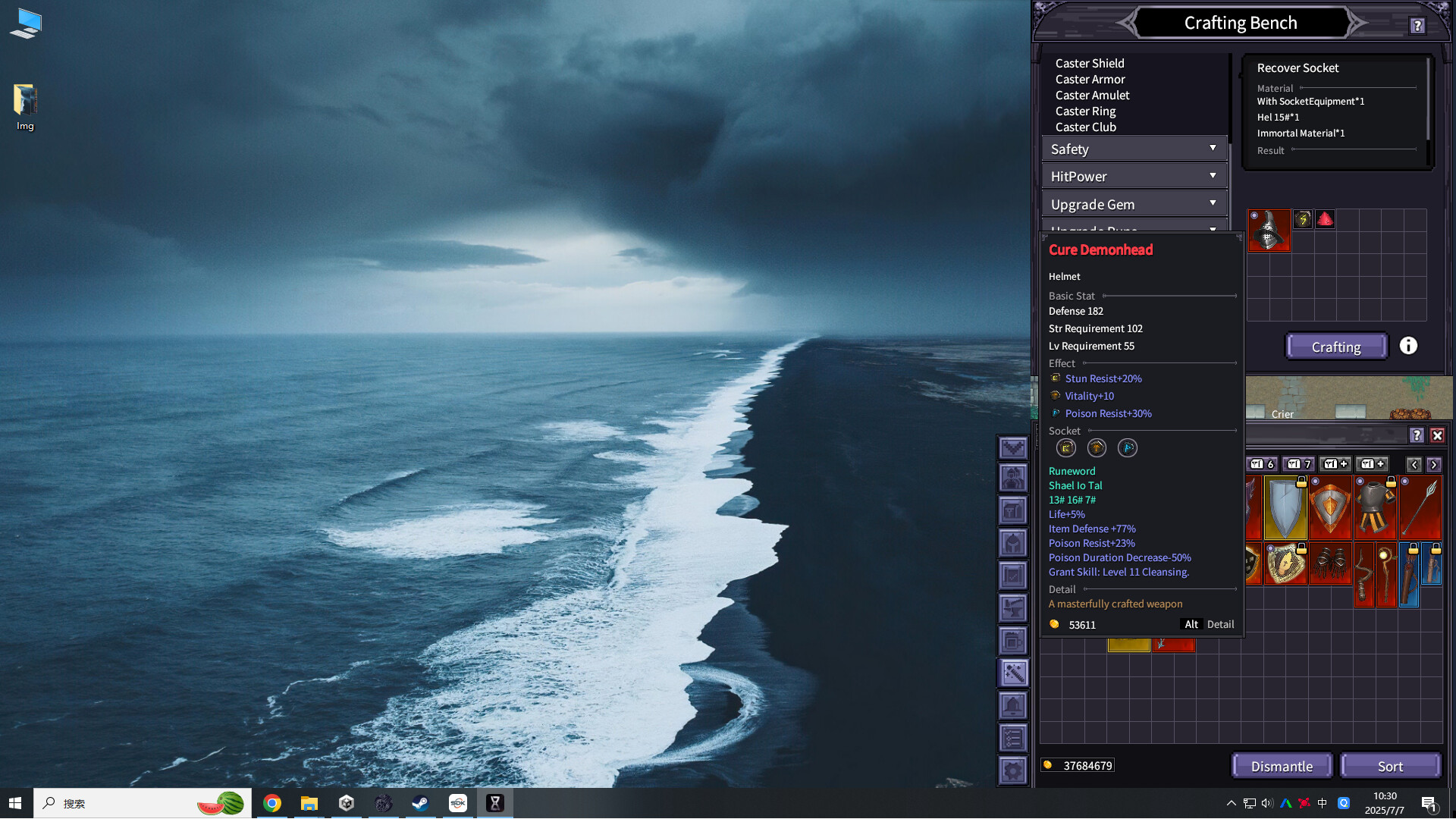Click the helmet icon in the left sidebar

[x=1013, y=543]
